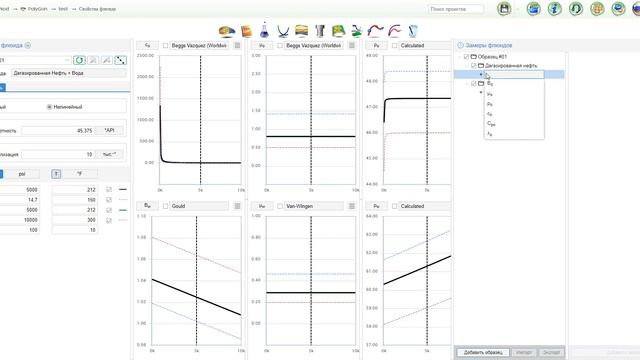Open the top μo chart correlation dropdown

point(313,45)
